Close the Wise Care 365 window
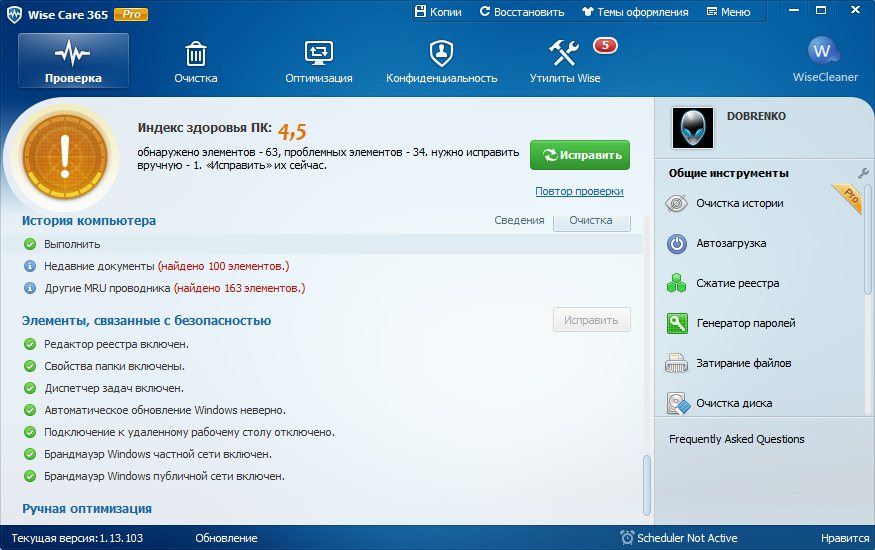Viewport: 875px width, 550px height. (x=855, y=10)
